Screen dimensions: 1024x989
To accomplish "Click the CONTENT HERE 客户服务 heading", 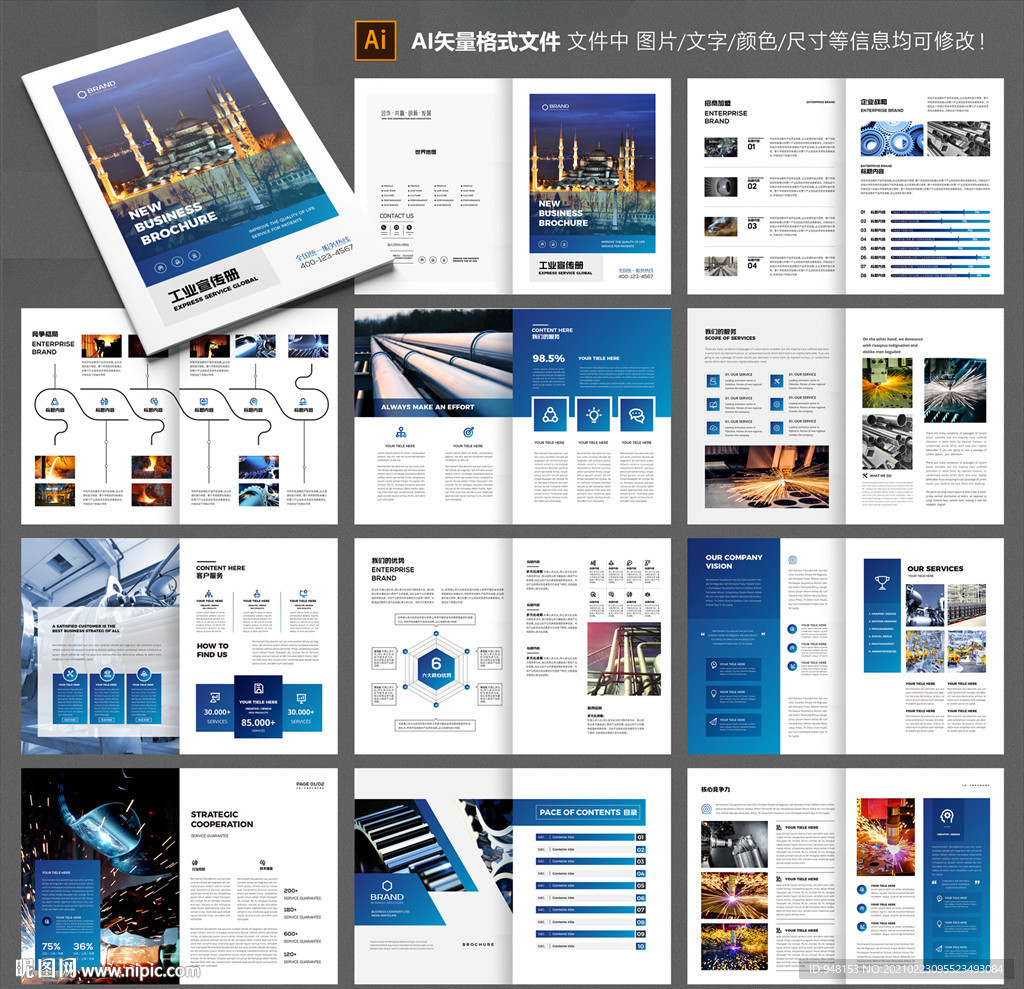I will click(x=221, y=572).
